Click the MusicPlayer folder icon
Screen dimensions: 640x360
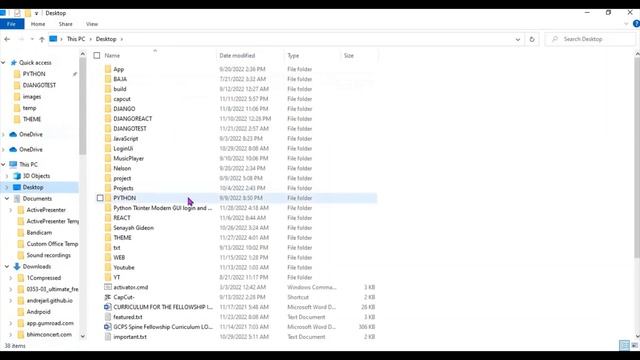coord(108,158)
